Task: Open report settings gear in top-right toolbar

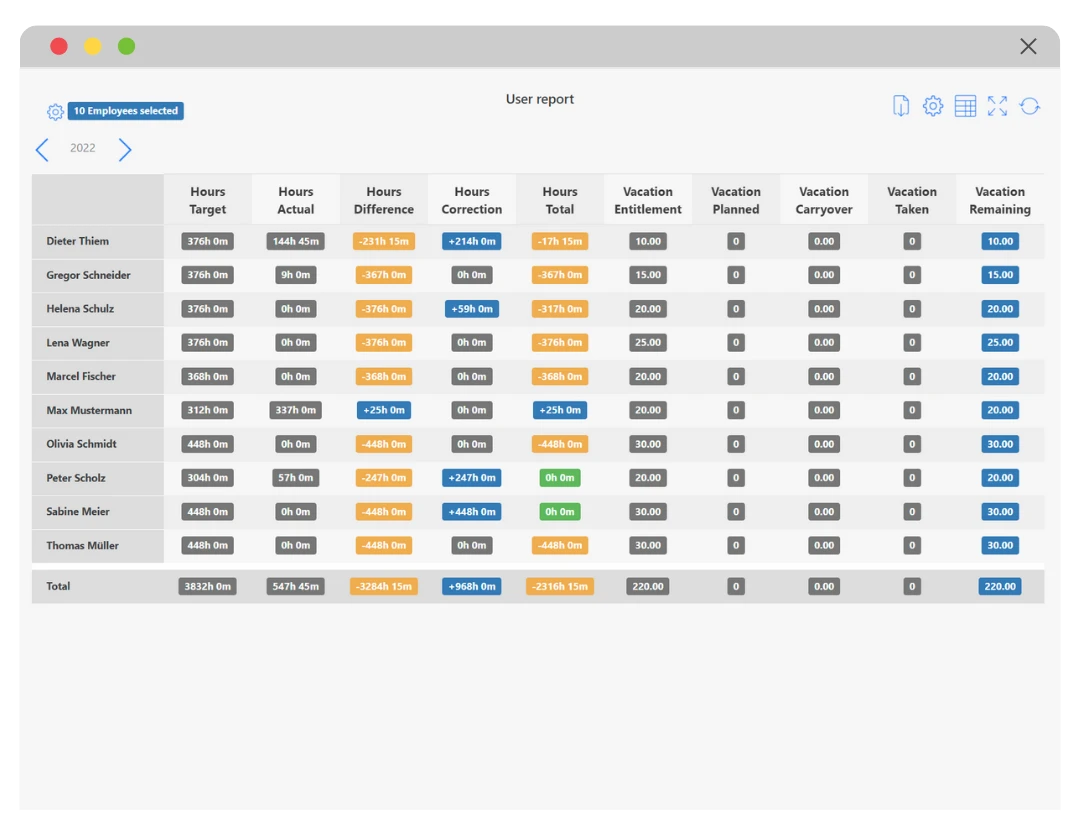Action: click(933, 106)
